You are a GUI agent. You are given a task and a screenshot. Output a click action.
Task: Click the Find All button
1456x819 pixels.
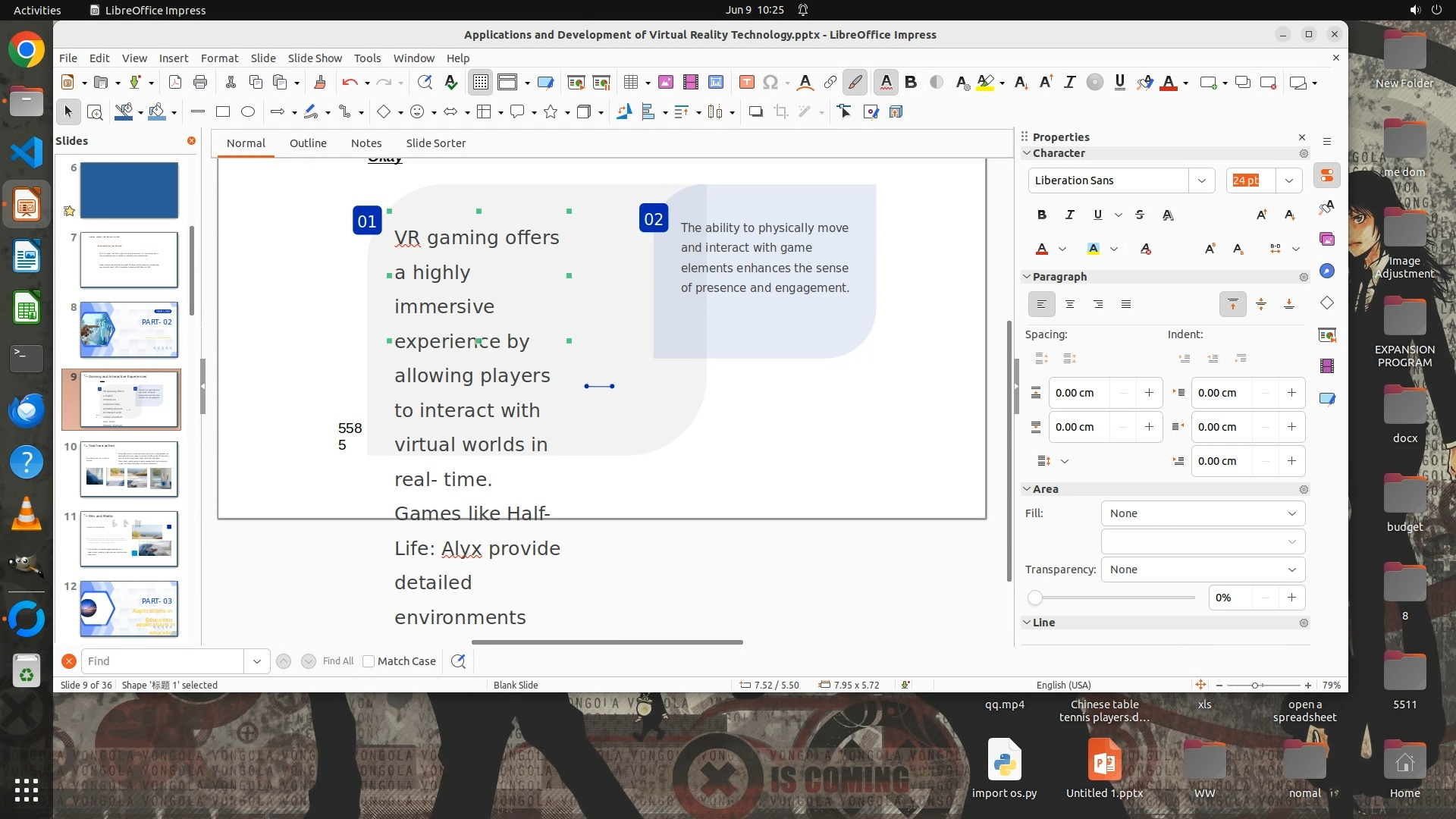pos(338,661)
